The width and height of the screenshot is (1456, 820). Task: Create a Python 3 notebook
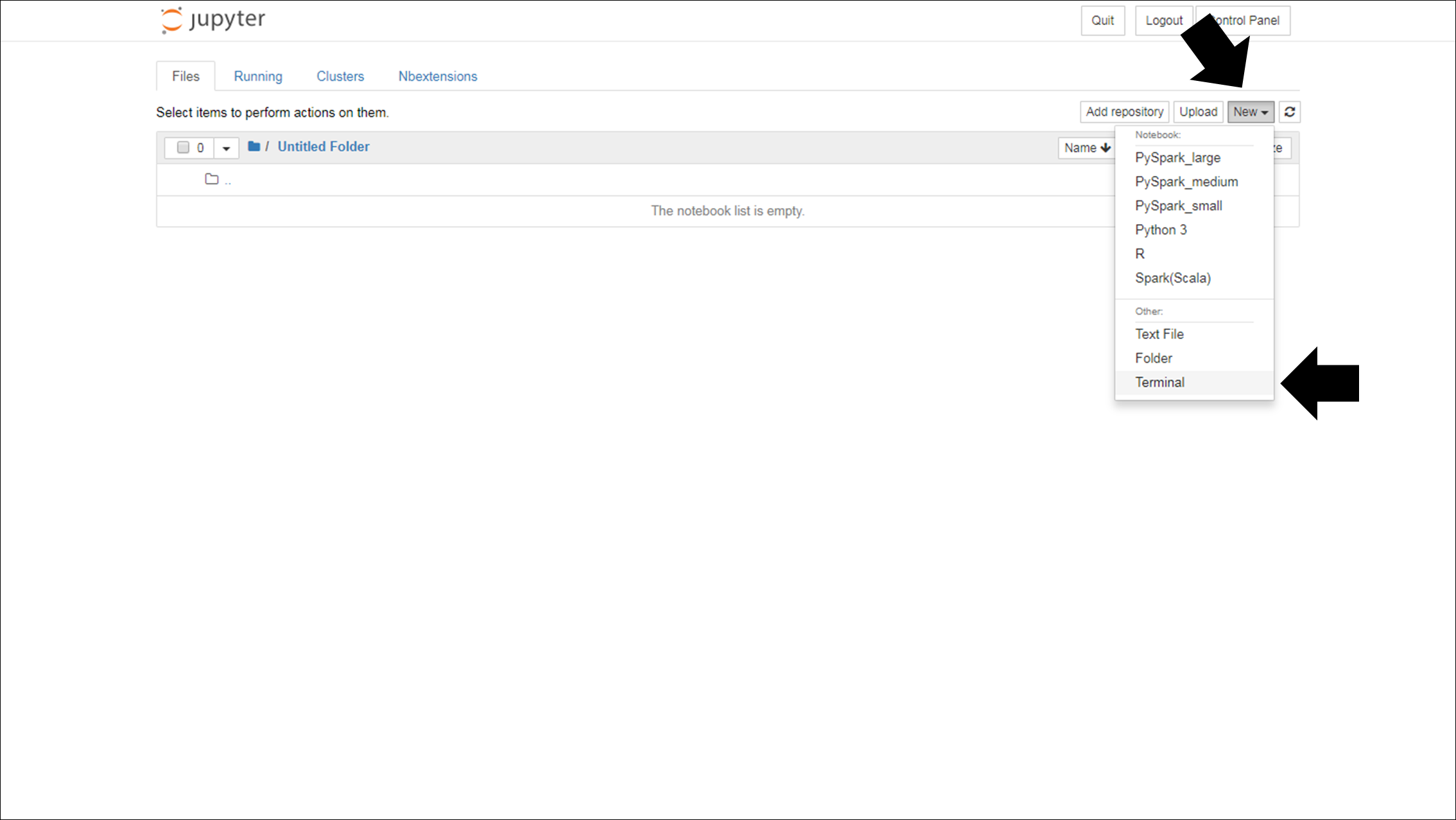tap(1194, 231)
